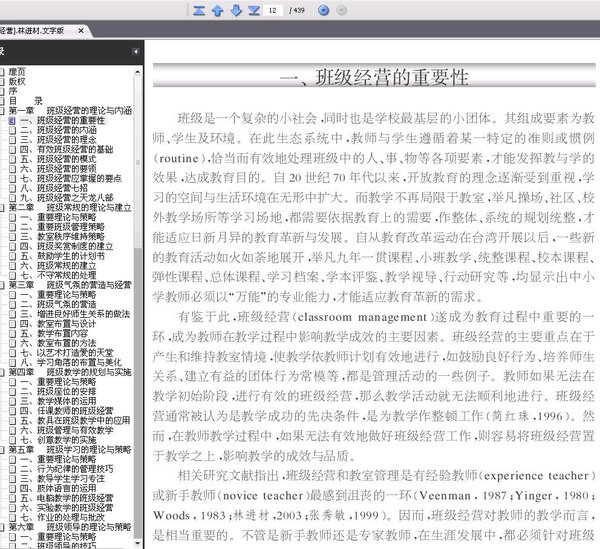Select bookmark 五、教学布置内容
The width and height of the screenshot is (600, 549).
[54, 333]
